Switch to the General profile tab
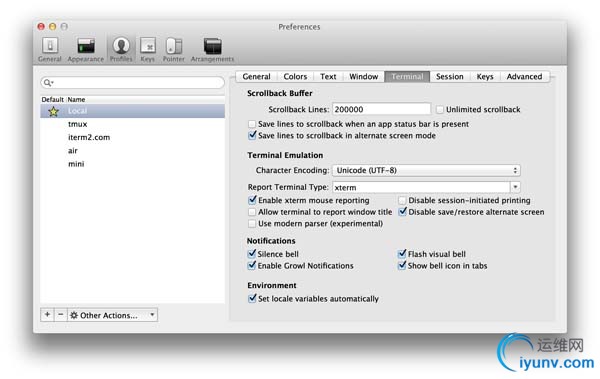 point(256,77)
